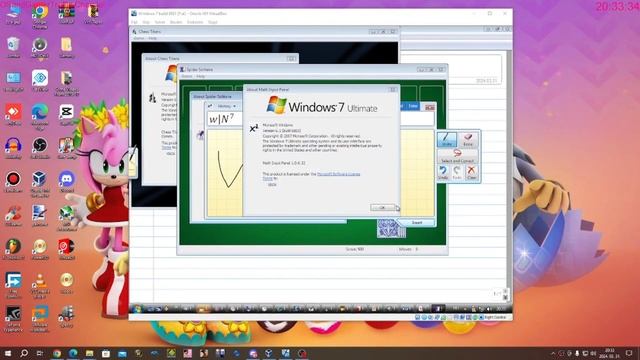Click the Windows 7 Start orb inside the VM
Screen dimensions: 640x360
(x=137, y=309)
